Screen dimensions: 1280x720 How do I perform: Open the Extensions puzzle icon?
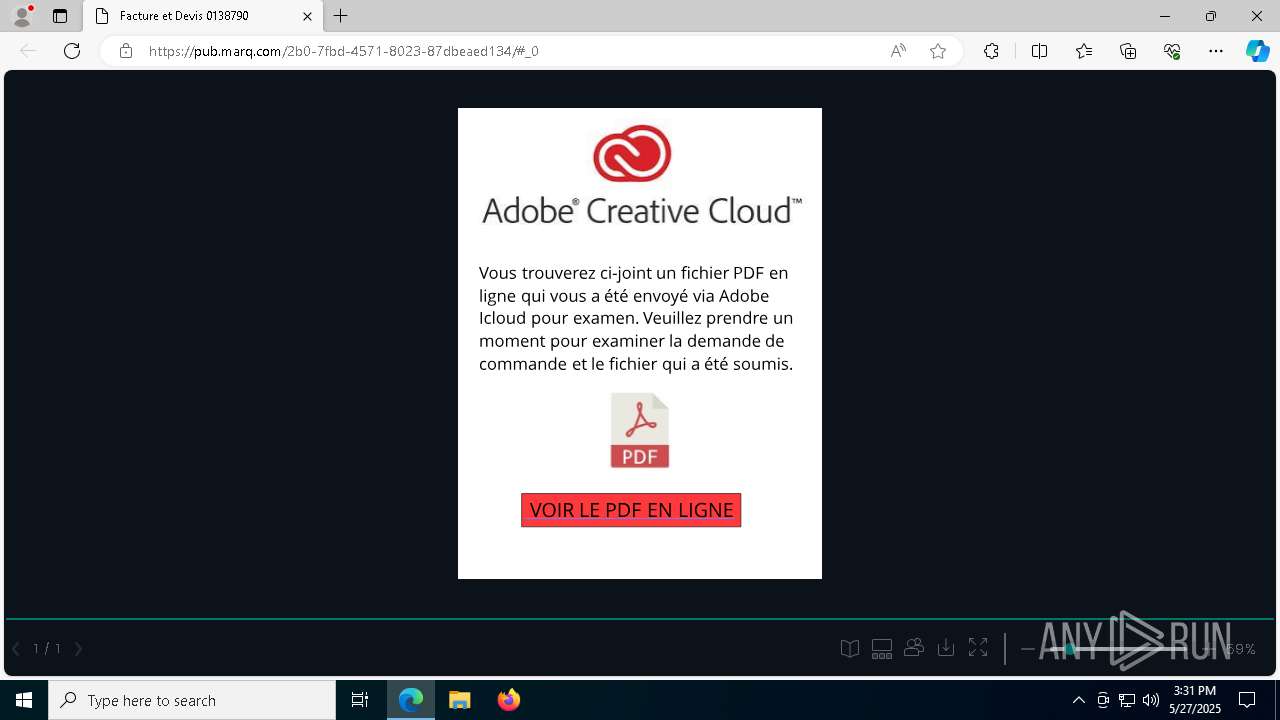point(991,51)
